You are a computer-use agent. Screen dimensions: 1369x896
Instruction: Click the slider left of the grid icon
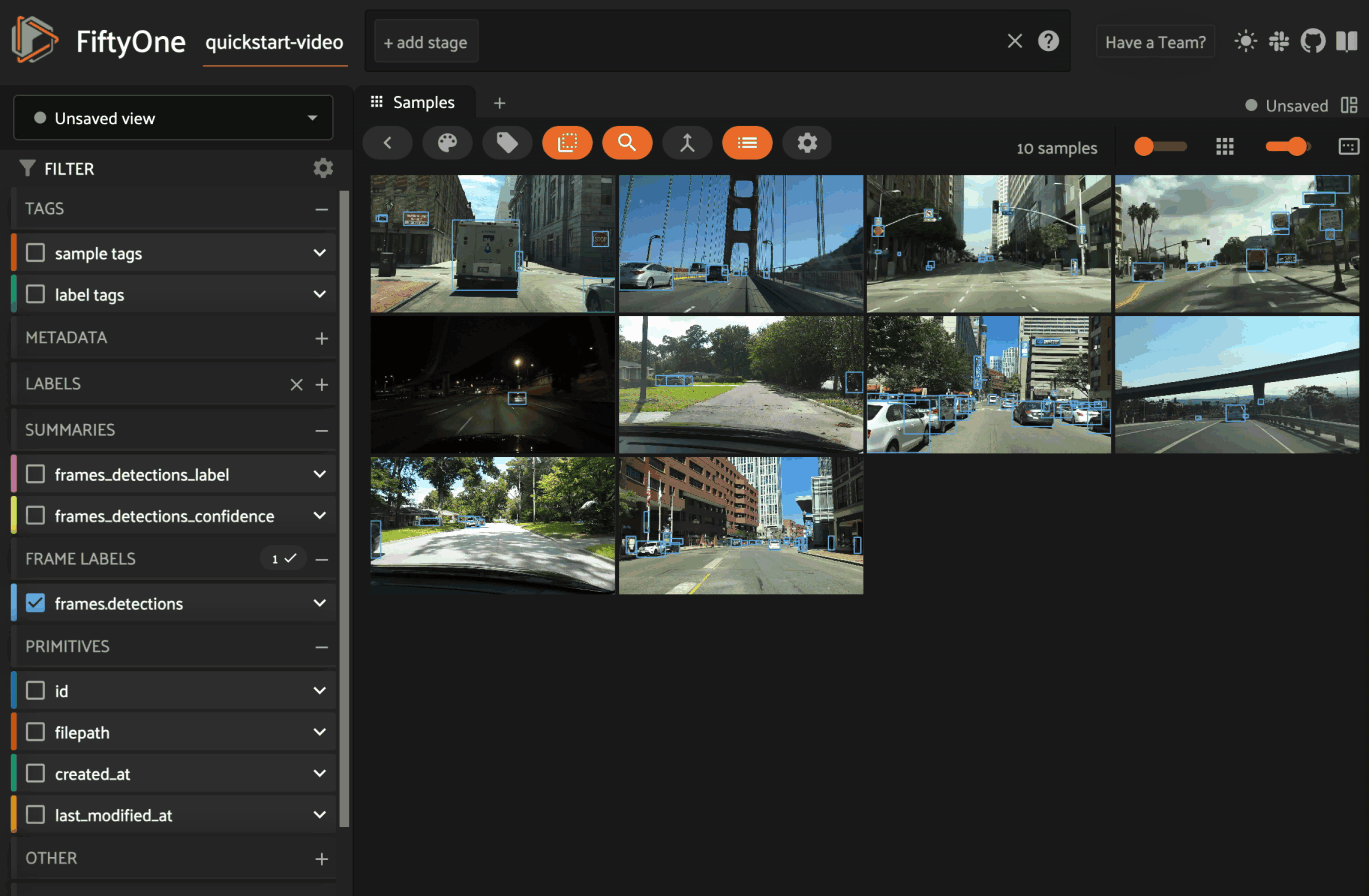[x=1160, y=147]
